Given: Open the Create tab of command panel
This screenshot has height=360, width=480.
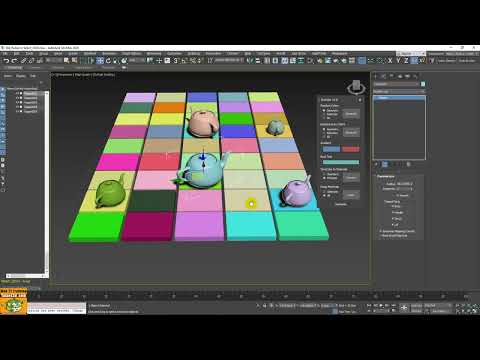Looking at the screenshot, I should (x=376, y=76).
